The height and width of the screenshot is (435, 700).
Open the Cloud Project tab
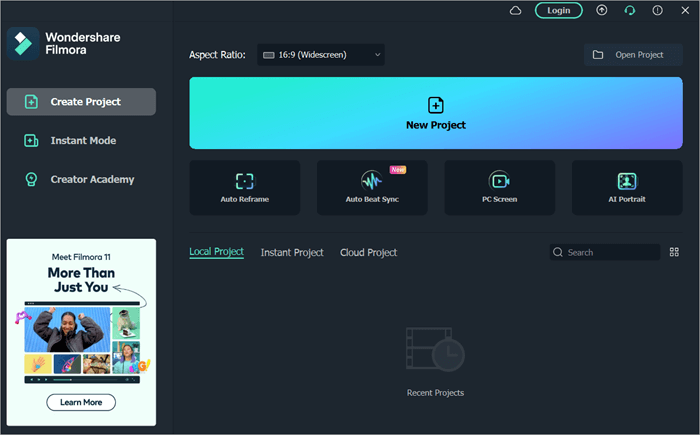(368, 253)
